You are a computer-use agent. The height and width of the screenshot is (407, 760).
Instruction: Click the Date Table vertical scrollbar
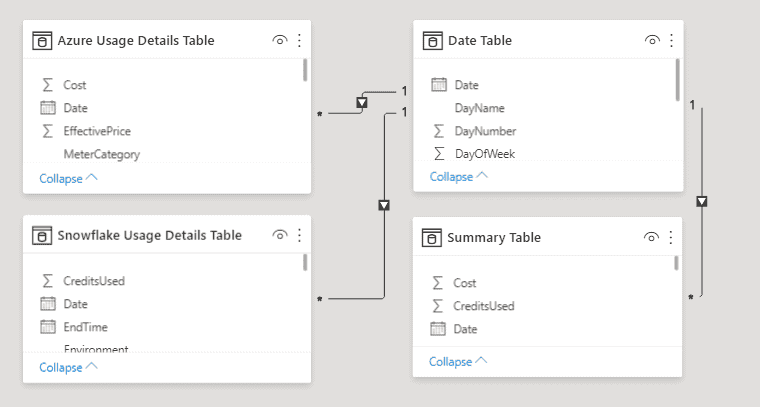point(677,80)
